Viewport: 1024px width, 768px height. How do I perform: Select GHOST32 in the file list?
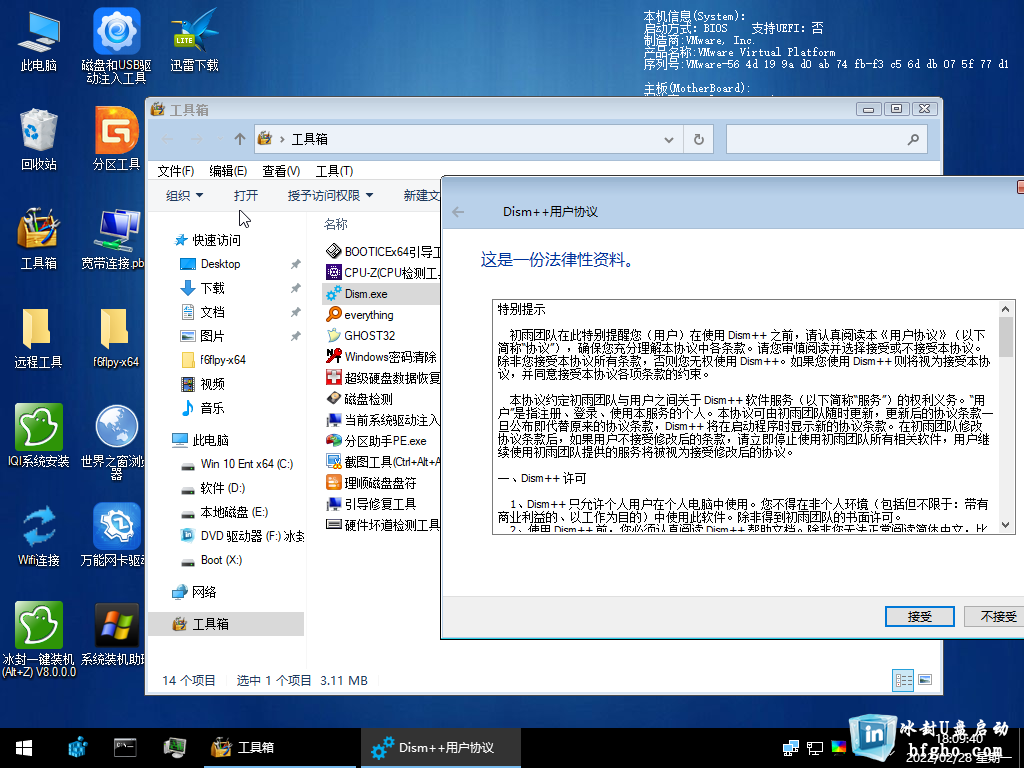tap(360, 336)
